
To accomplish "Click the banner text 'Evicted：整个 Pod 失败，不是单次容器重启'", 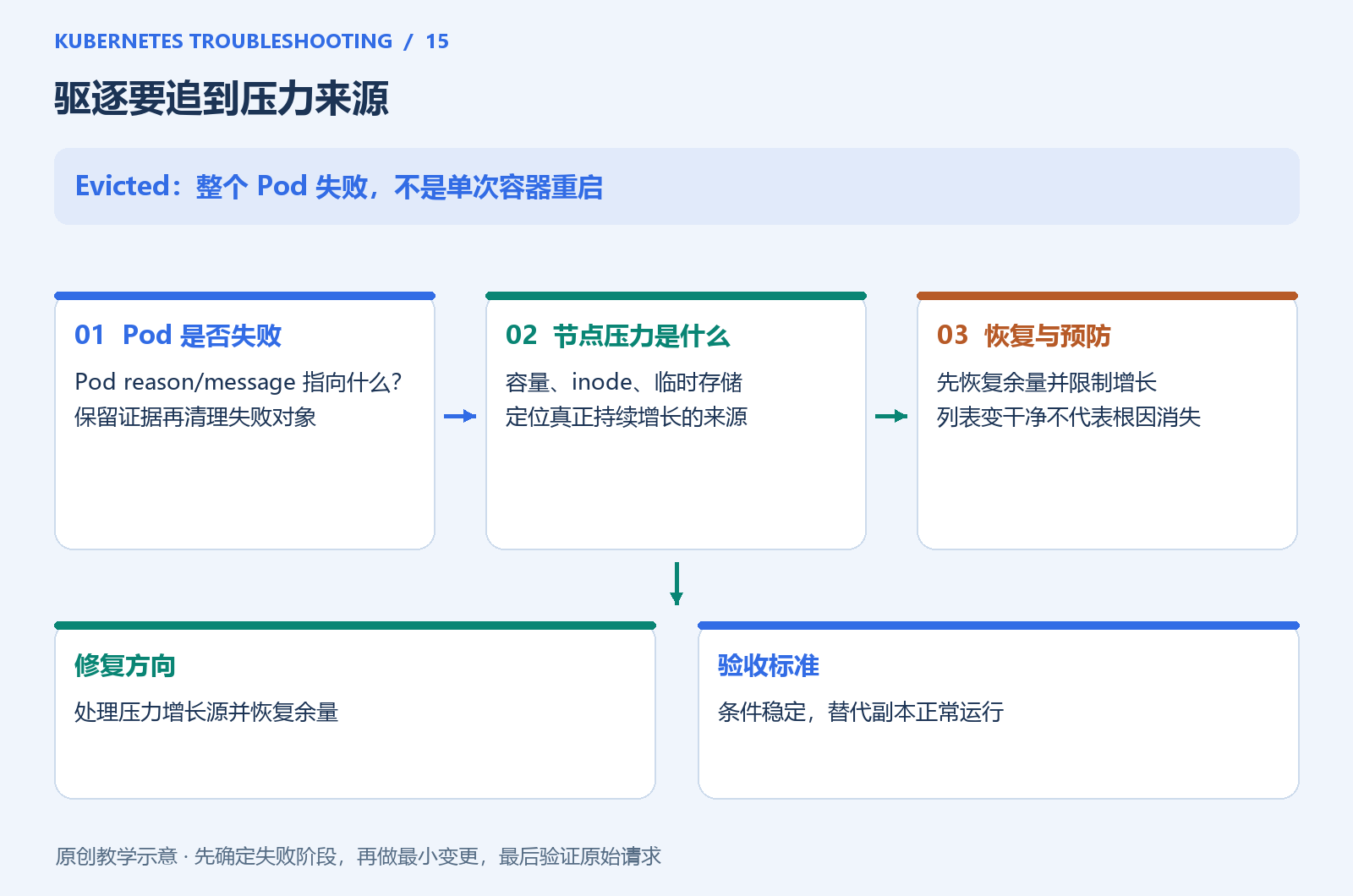I will (x=339, y=187).
